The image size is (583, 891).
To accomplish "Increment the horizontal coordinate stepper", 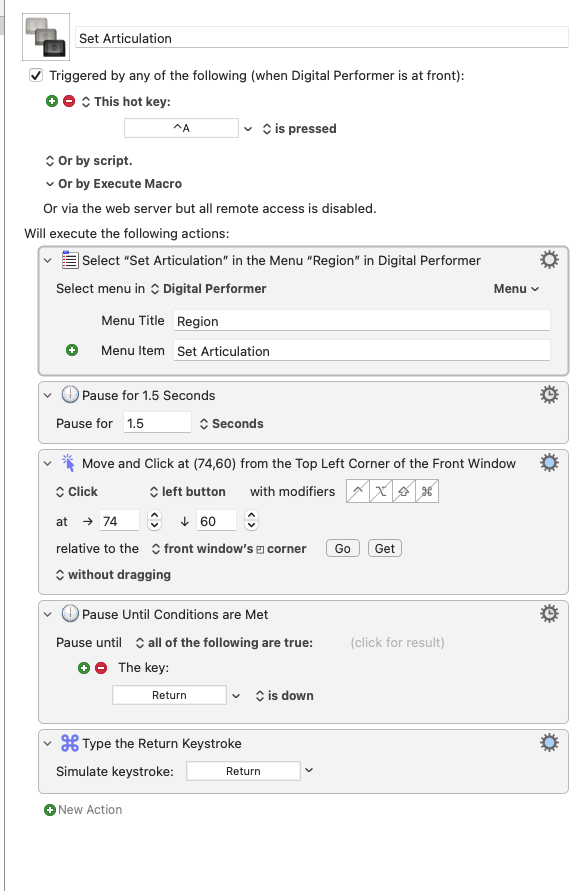I will click(154, 515).
